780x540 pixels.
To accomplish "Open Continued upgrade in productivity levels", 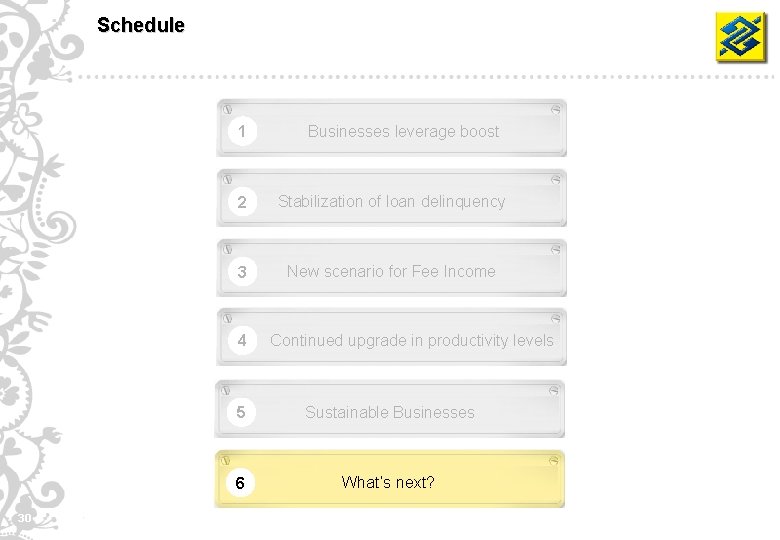I will [x=411, y=340].
